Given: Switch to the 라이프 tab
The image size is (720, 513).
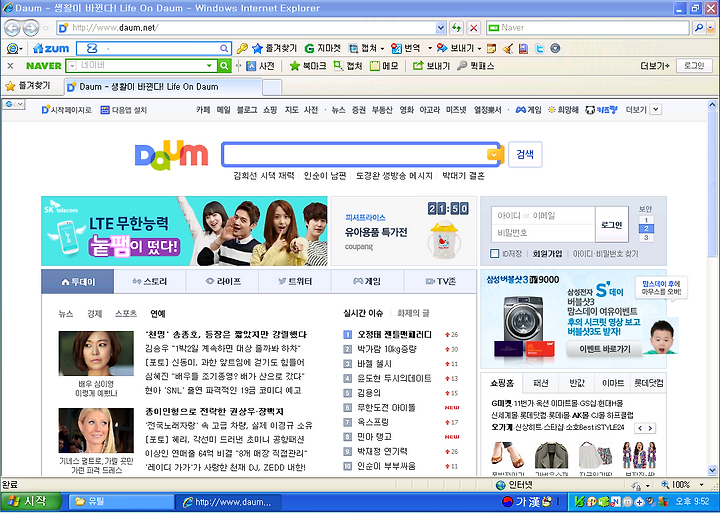Looking at the screenshot, I should (x=223, y=282).
